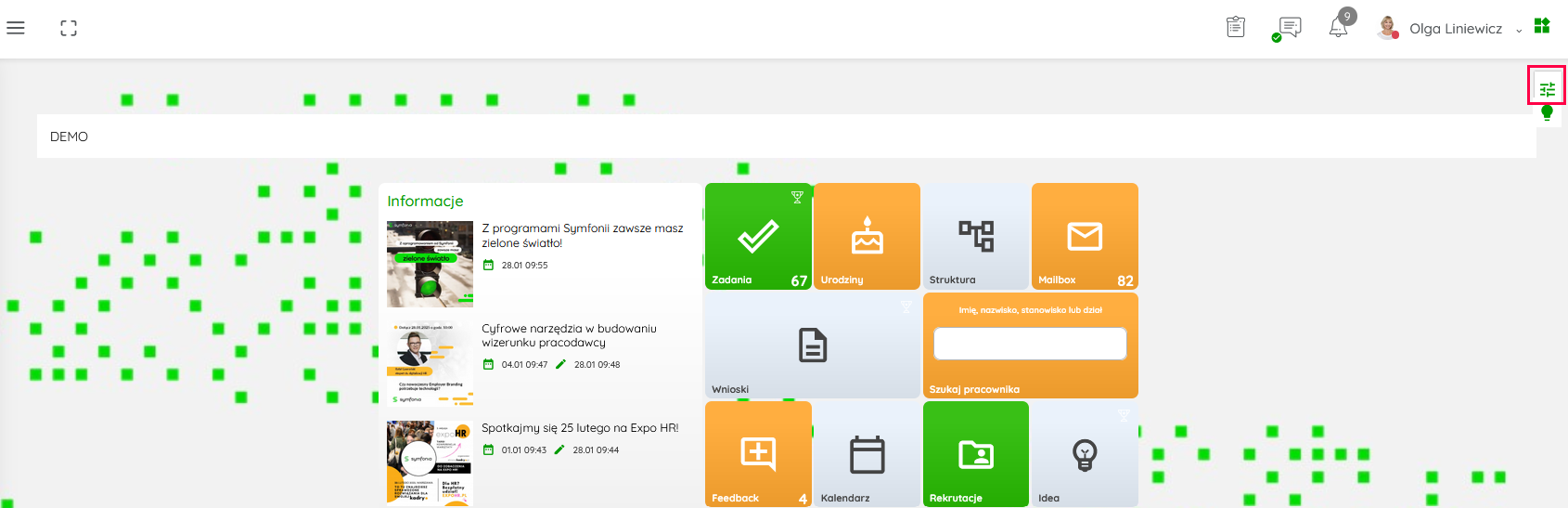Expand the Olga Liniewicz user dropdown

(x=1454, y=29)
